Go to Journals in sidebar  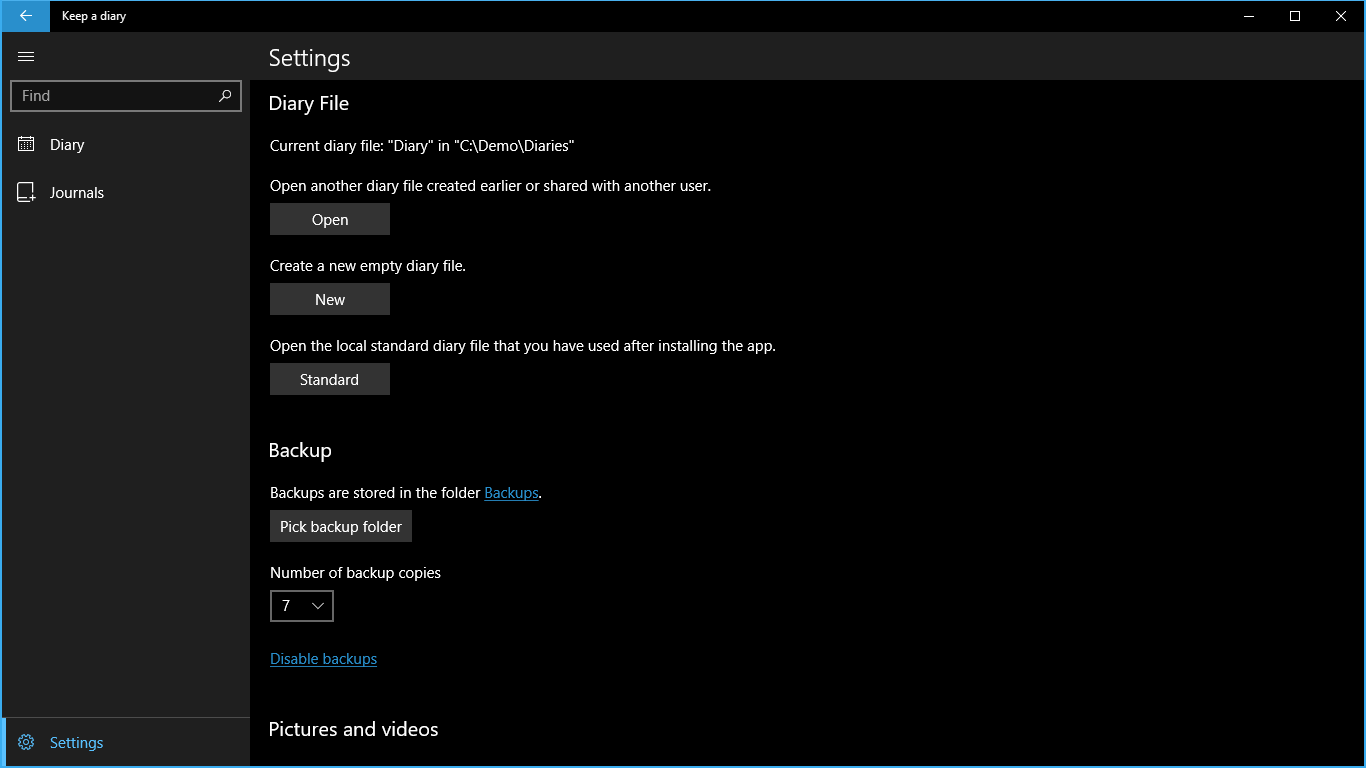(77, 193)
